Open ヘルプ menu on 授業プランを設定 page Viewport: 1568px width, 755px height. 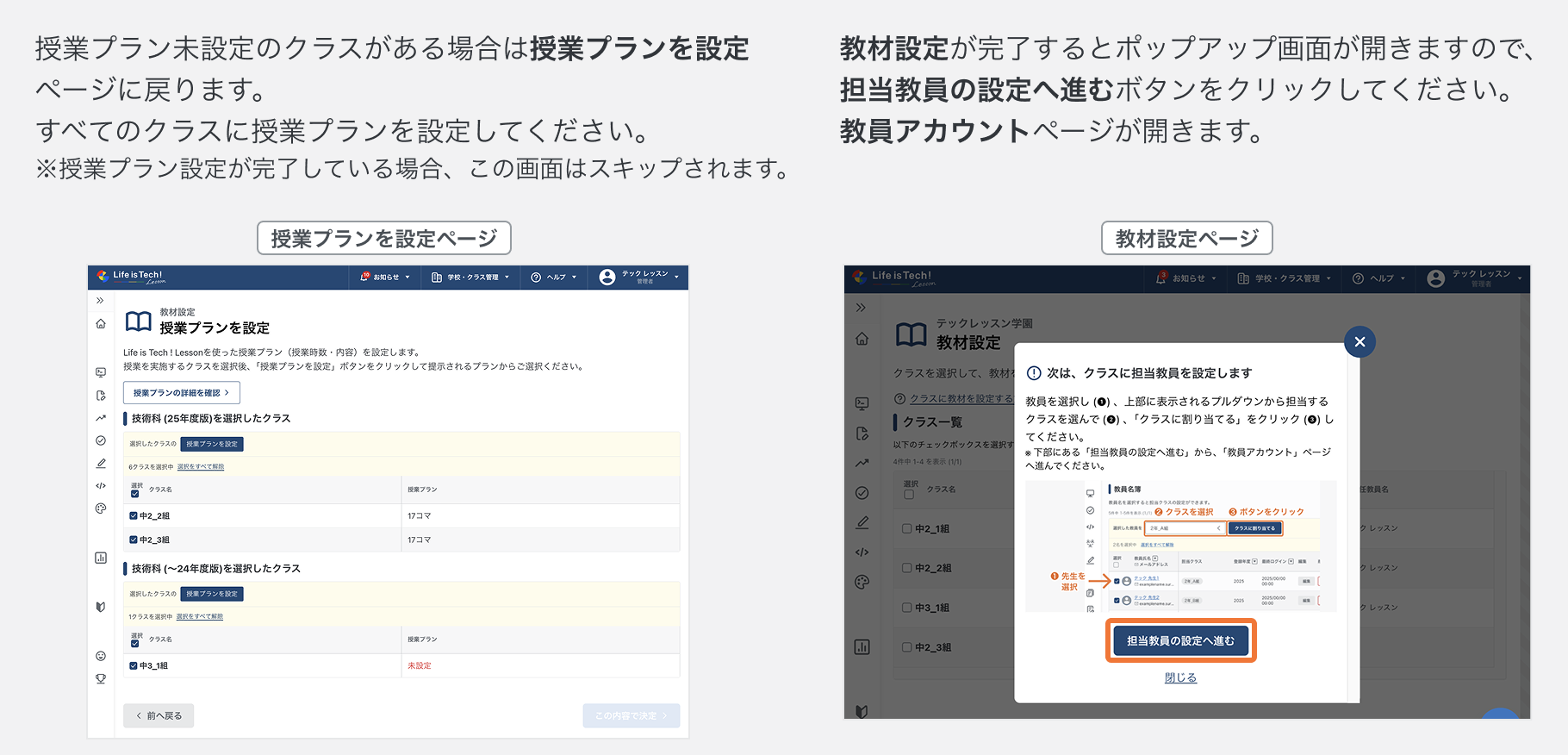554,278
